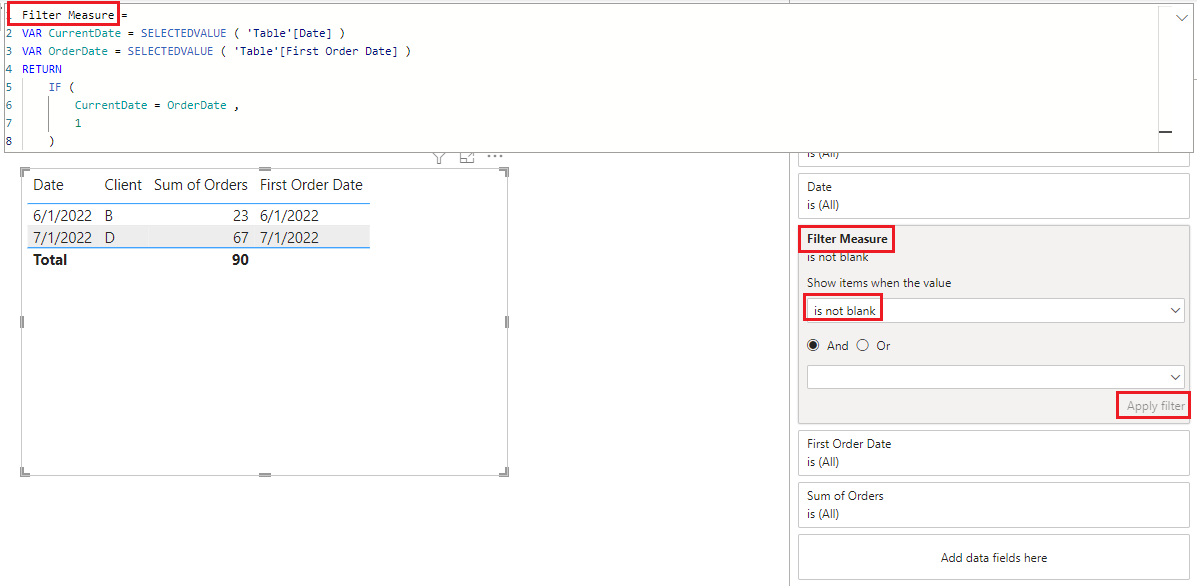Expand the Sum of Orders filter card
This screenshot has height=586, width=1197.
click(x=993, y=504)
